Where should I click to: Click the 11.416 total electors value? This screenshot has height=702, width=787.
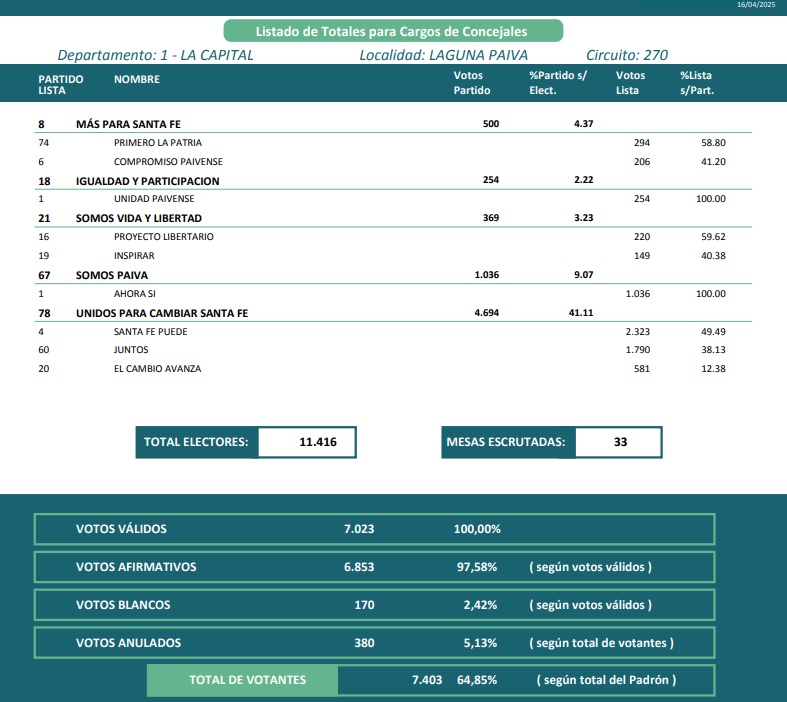click(318, 442)
